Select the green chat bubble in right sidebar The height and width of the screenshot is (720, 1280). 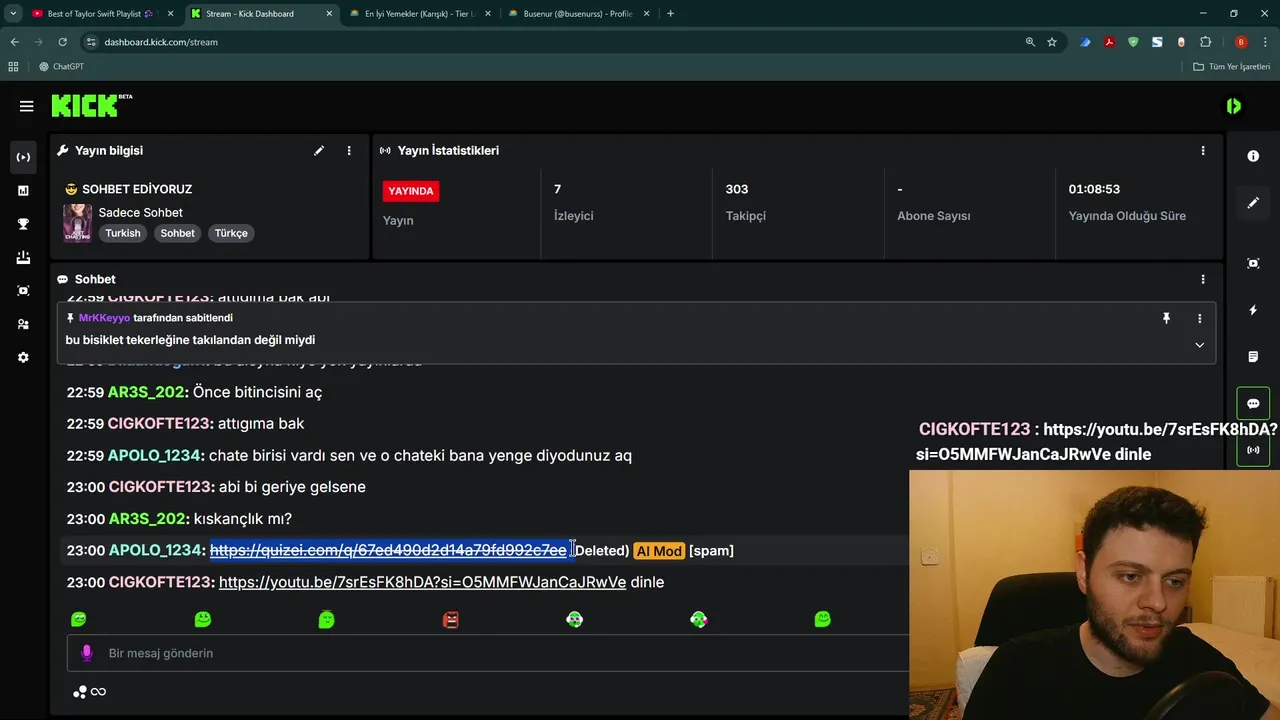[1253, 404]
